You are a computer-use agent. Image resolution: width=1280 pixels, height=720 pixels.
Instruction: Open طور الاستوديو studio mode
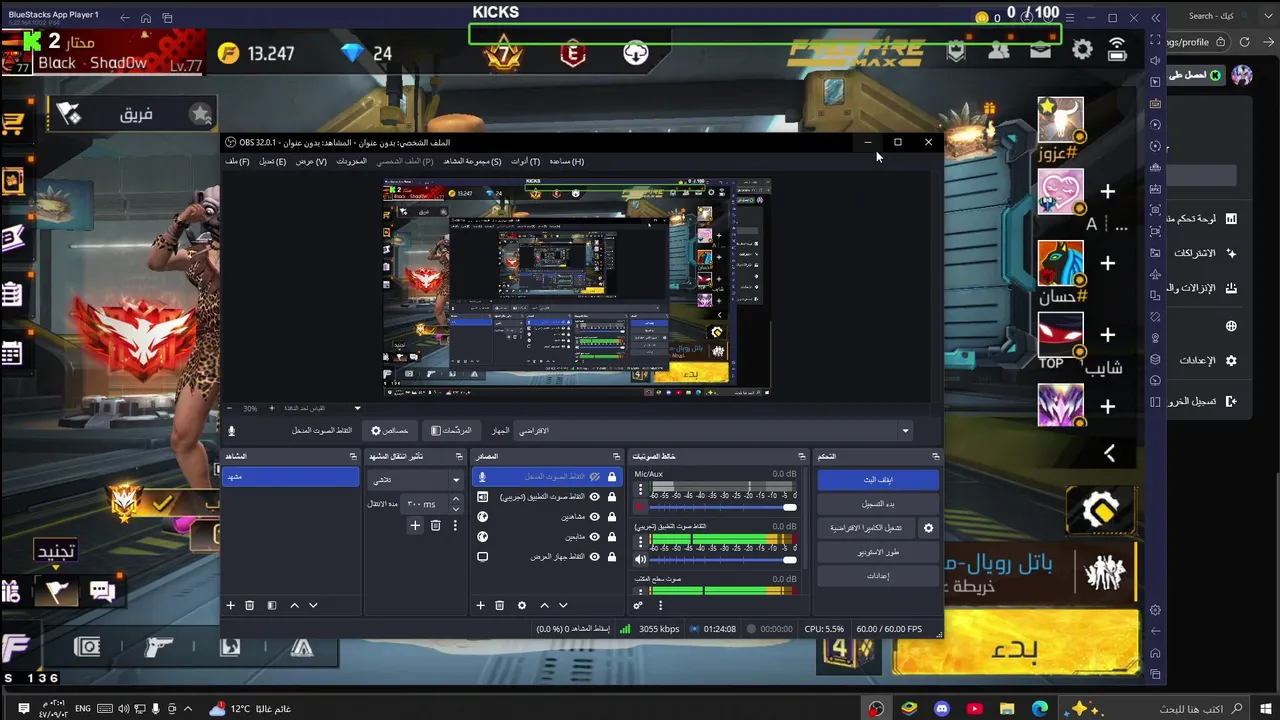[x=878, y=552]
